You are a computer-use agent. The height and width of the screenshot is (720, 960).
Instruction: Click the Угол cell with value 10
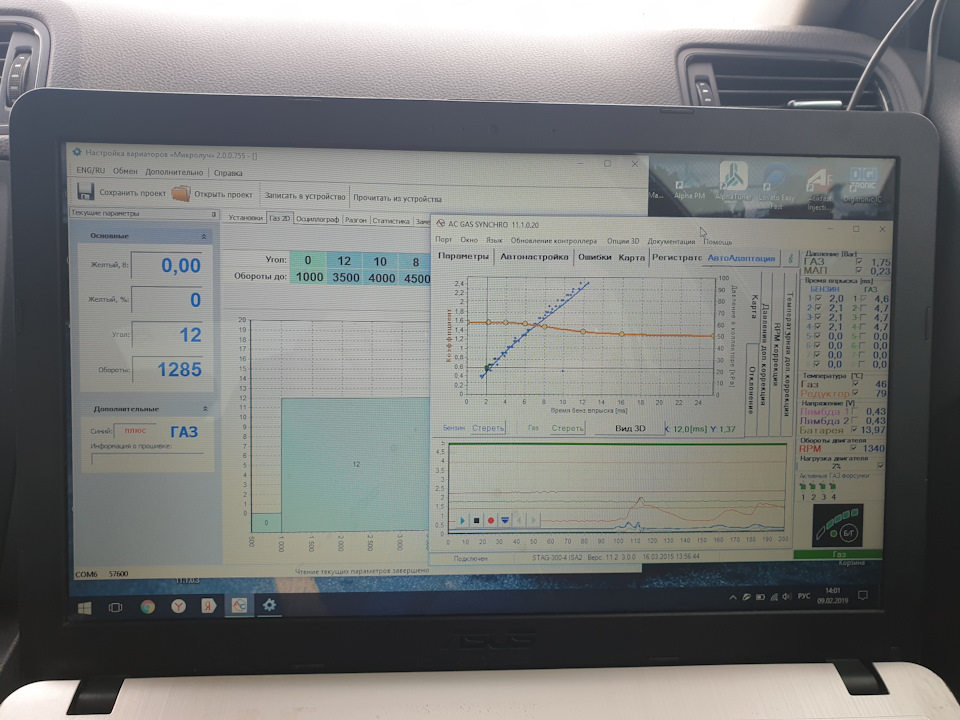pos(380,261)
